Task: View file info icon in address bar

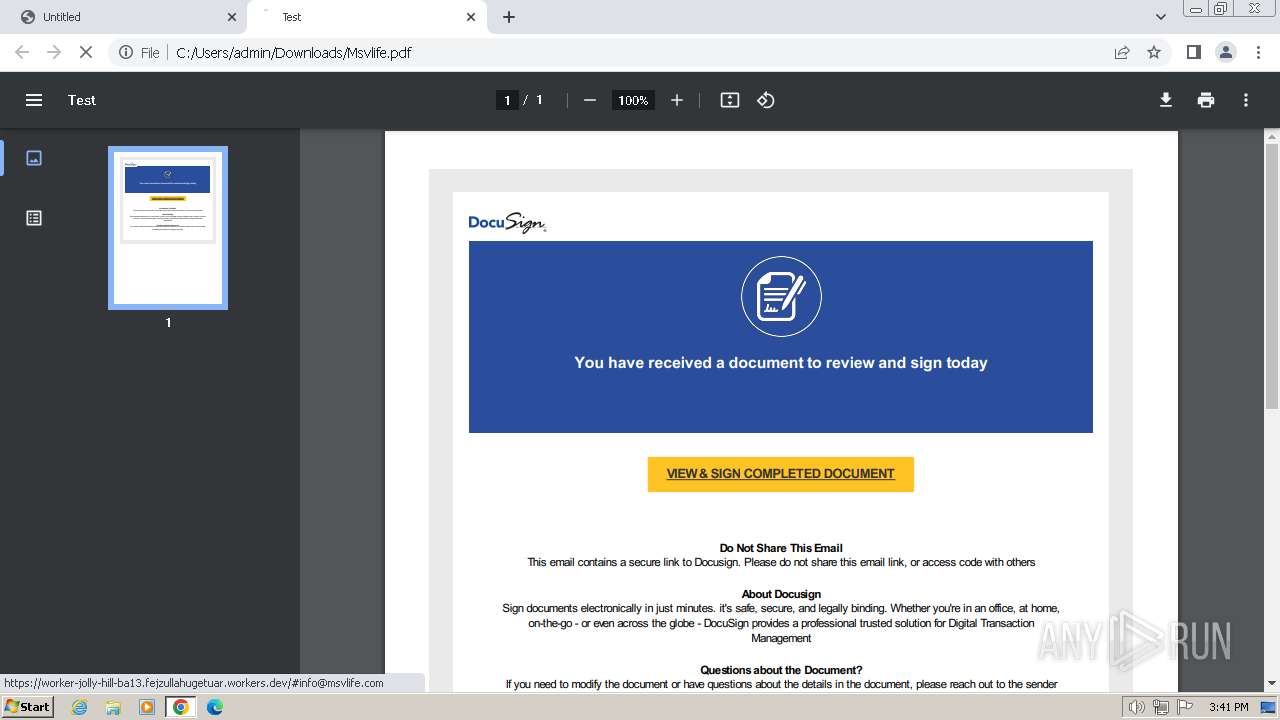Action: [127, 52]
